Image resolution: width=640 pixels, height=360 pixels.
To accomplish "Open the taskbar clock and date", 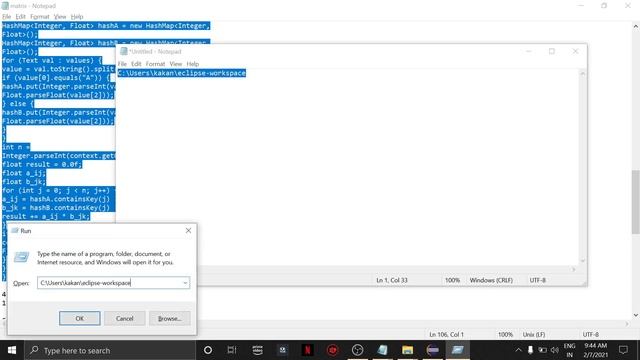I will click(596, 350).
